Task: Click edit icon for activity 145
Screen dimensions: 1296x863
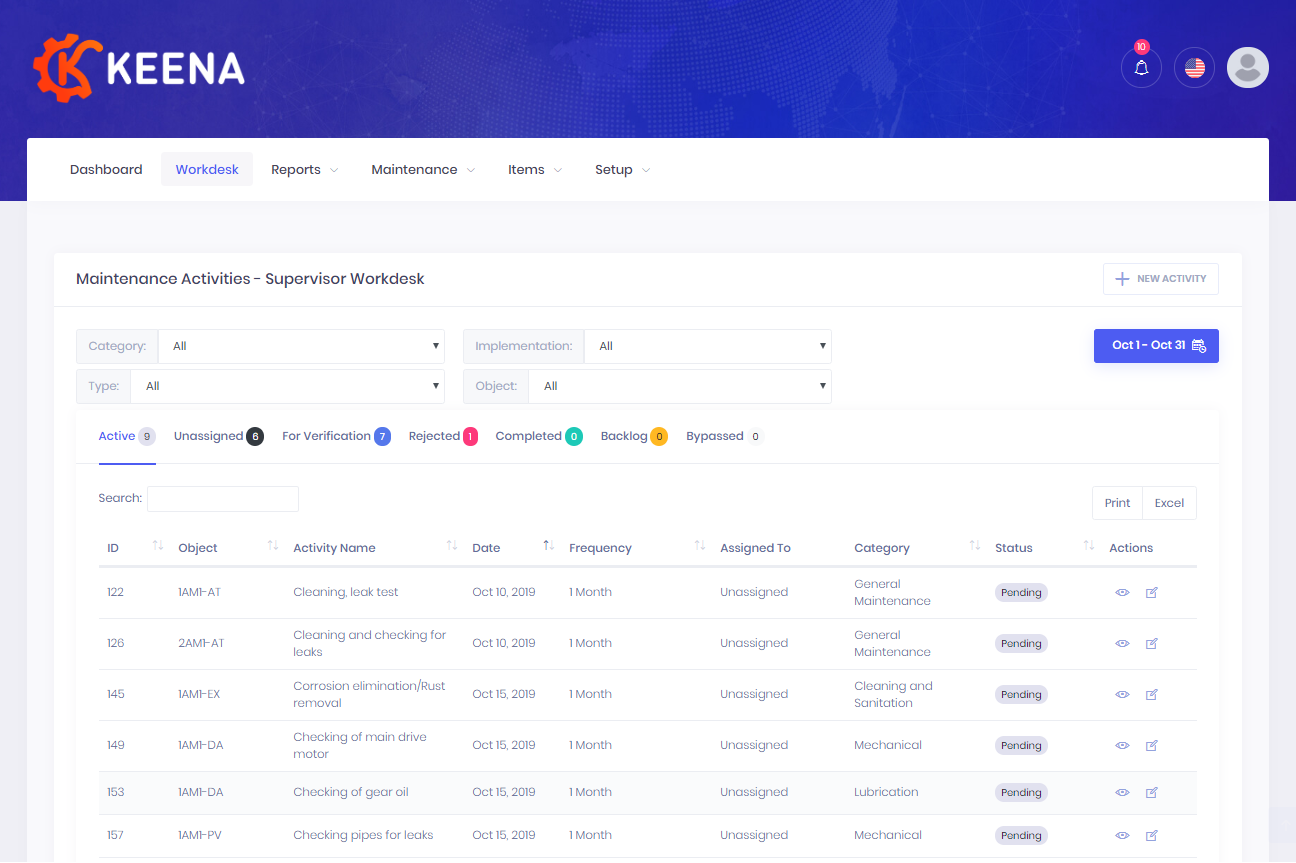Action: coord(1151,694)
